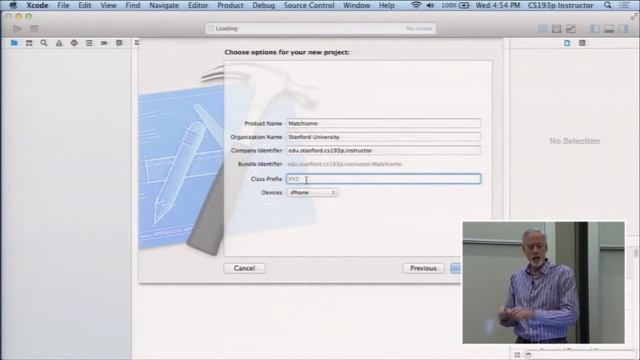Click the CS193p Instructor user menu

pos(560,5)
